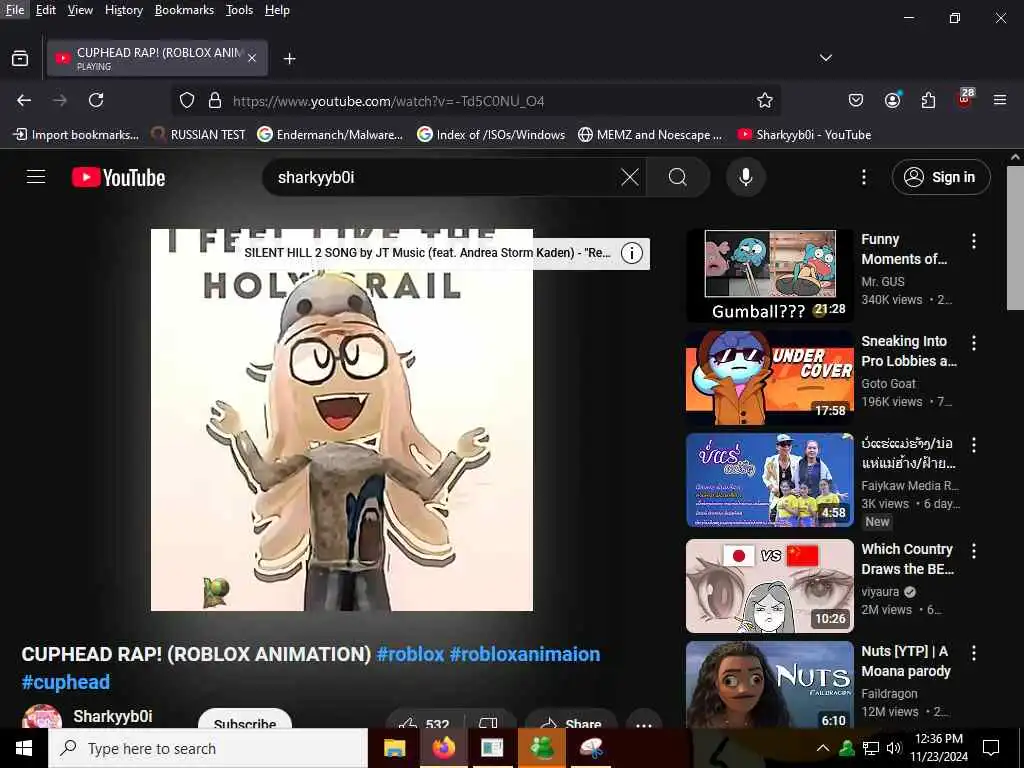The height and width of the screenshot is (768, 1024).
Task: Open the Windows Start menu
Action: (x=24, y=748)
